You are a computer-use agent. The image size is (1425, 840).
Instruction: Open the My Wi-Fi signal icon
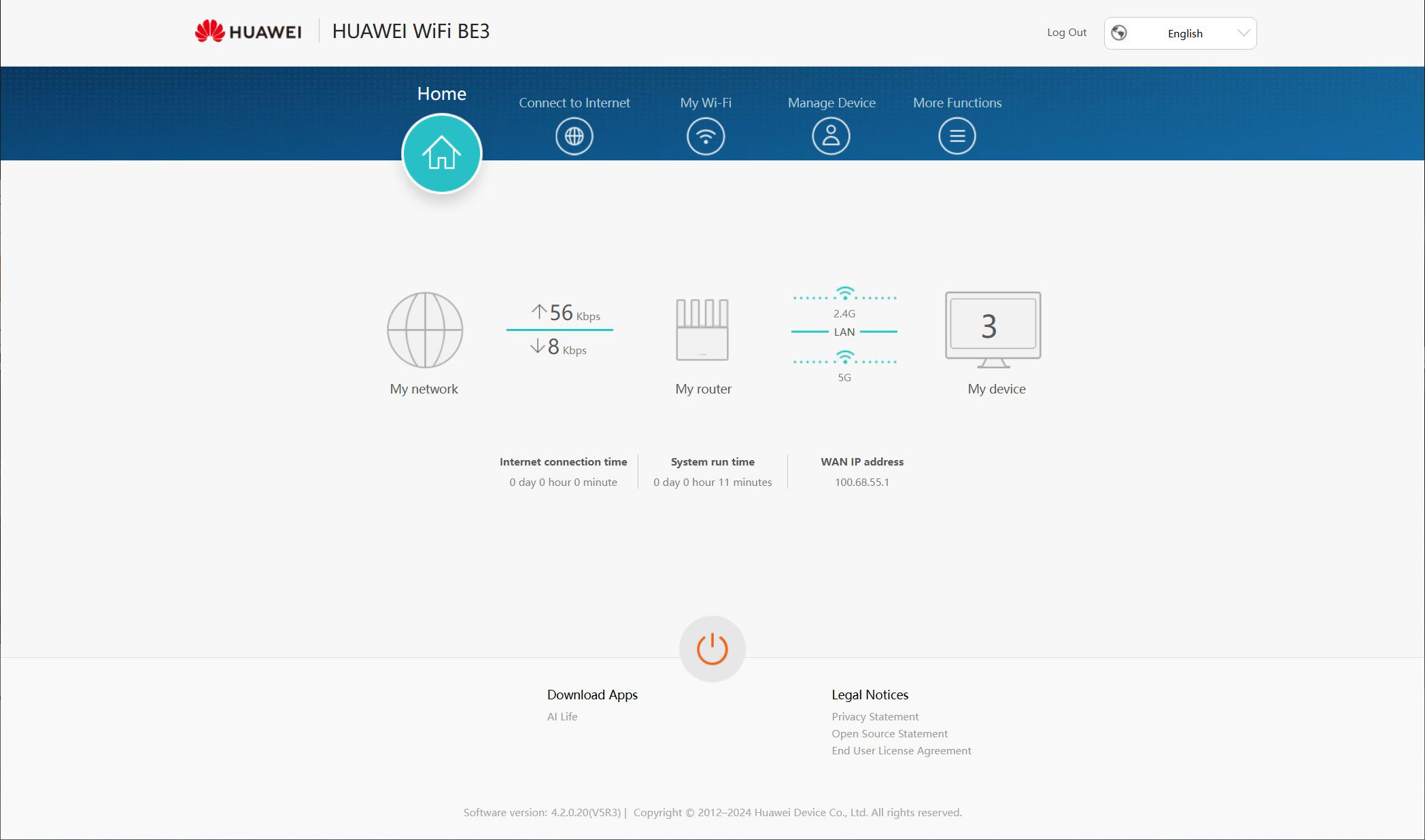point(706,136)
